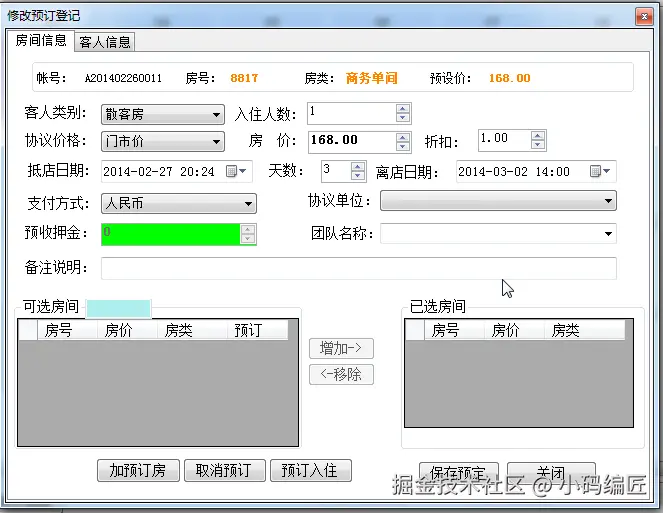Image resolution: width=663 pixels, height=513 pixels.
Task: Click the 关闭 button
Action: (x=551, y=472)
